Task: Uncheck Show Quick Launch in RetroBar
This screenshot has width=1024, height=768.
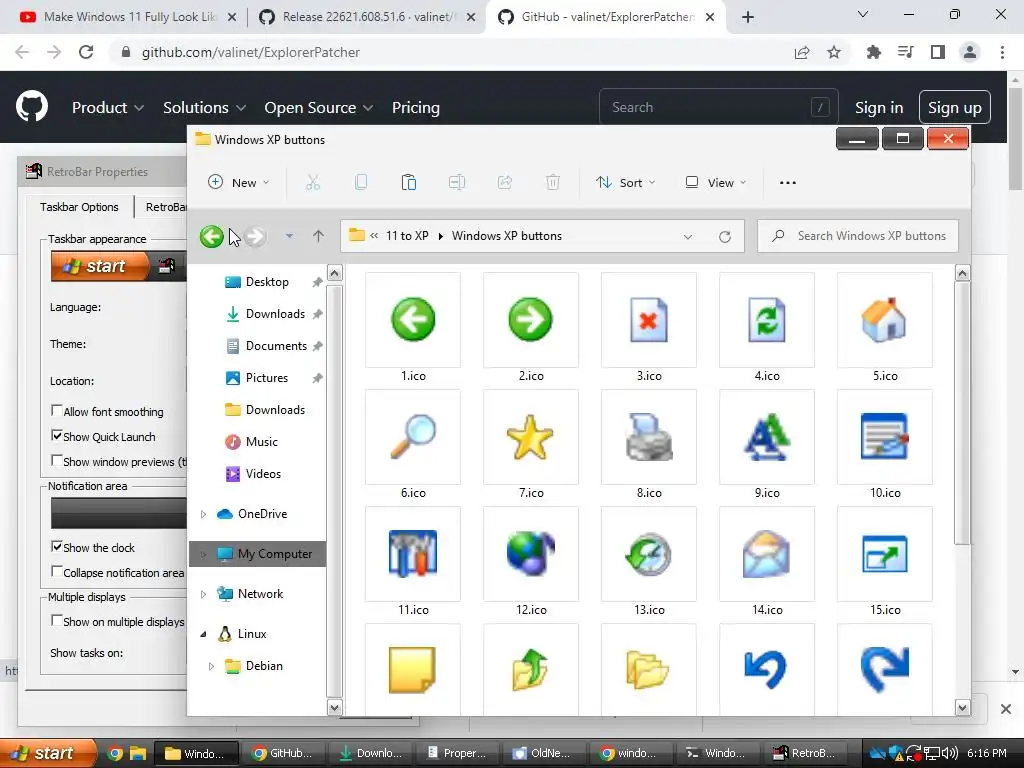Action: click(57, 435)
